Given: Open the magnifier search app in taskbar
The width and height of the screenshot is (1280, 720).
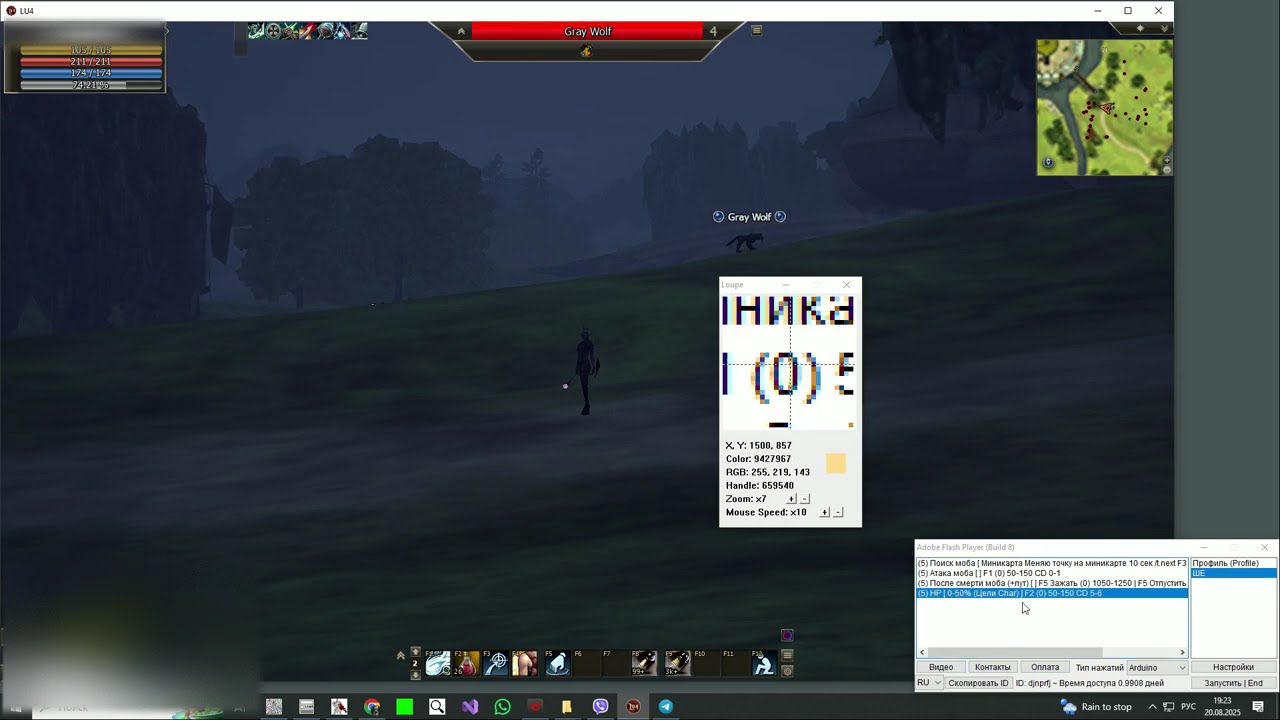Looking at the screenshot, I should 437,707.
